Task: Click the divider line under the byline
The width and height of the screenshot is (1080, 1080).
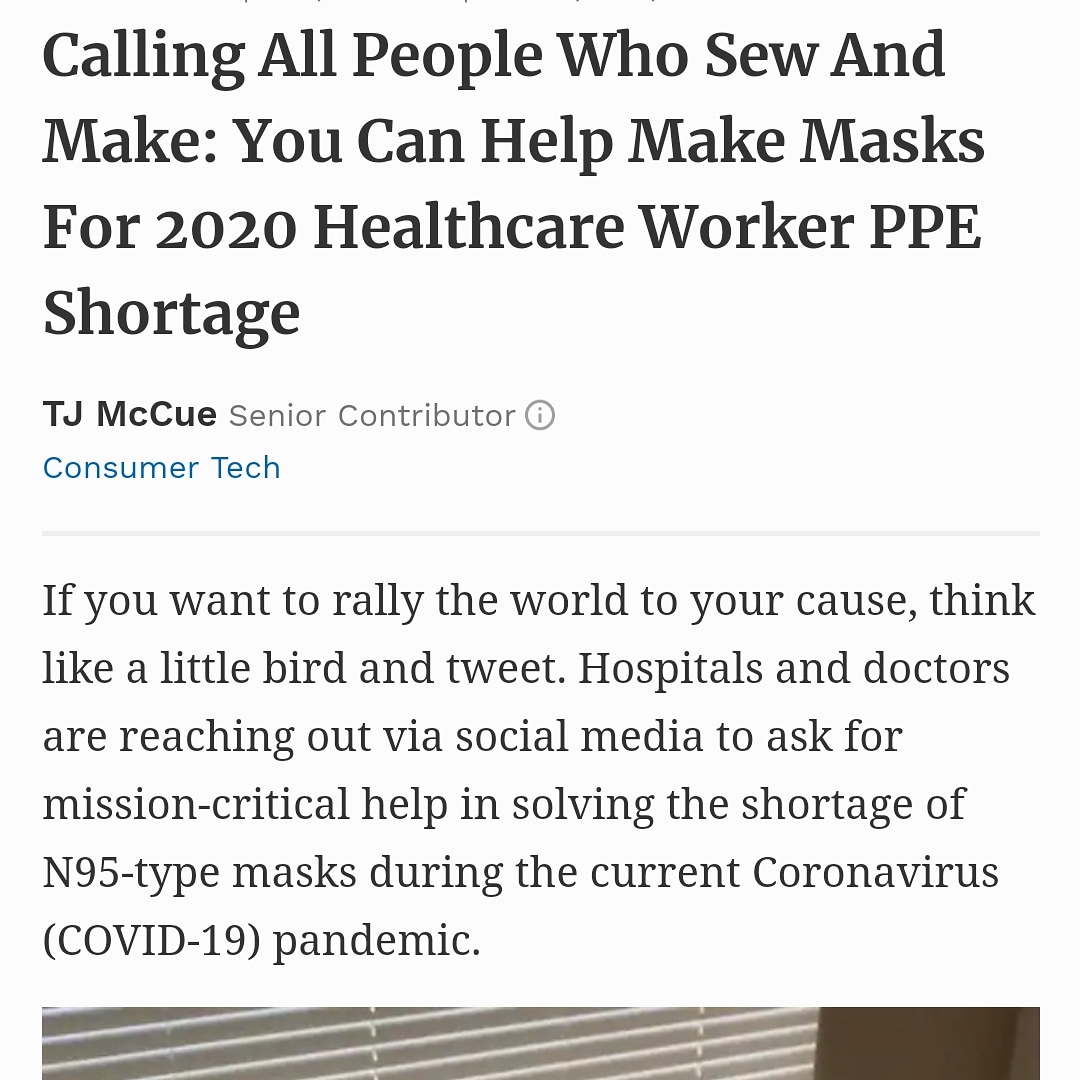Action: (541, 533)
